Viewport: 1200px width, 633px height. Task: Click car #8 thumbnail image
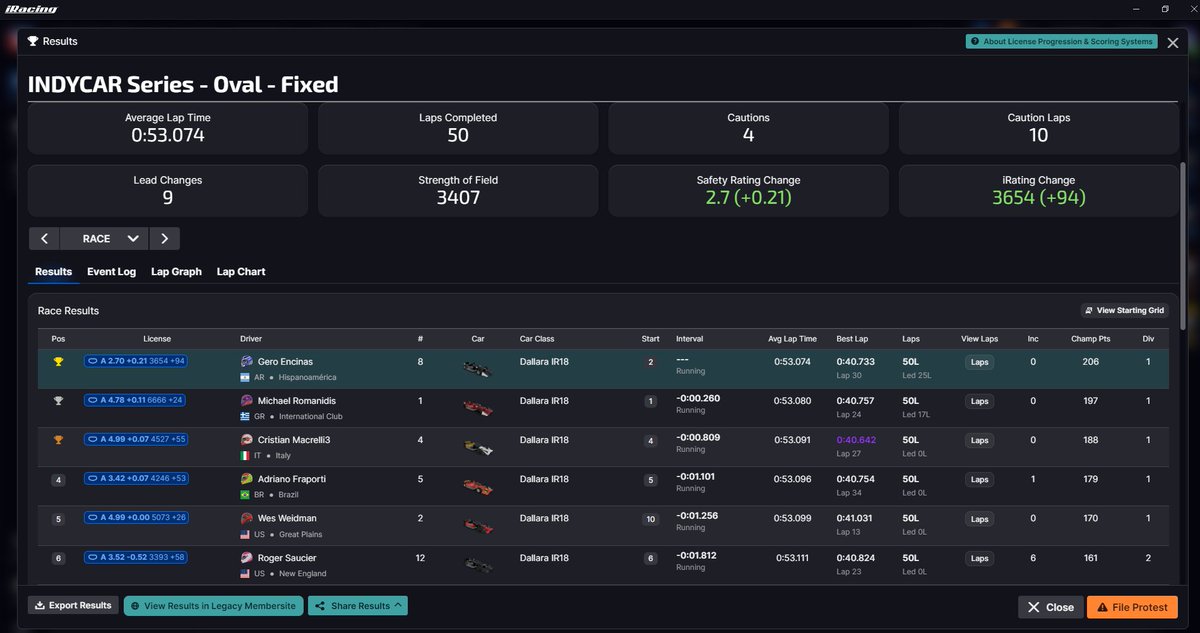478,369
